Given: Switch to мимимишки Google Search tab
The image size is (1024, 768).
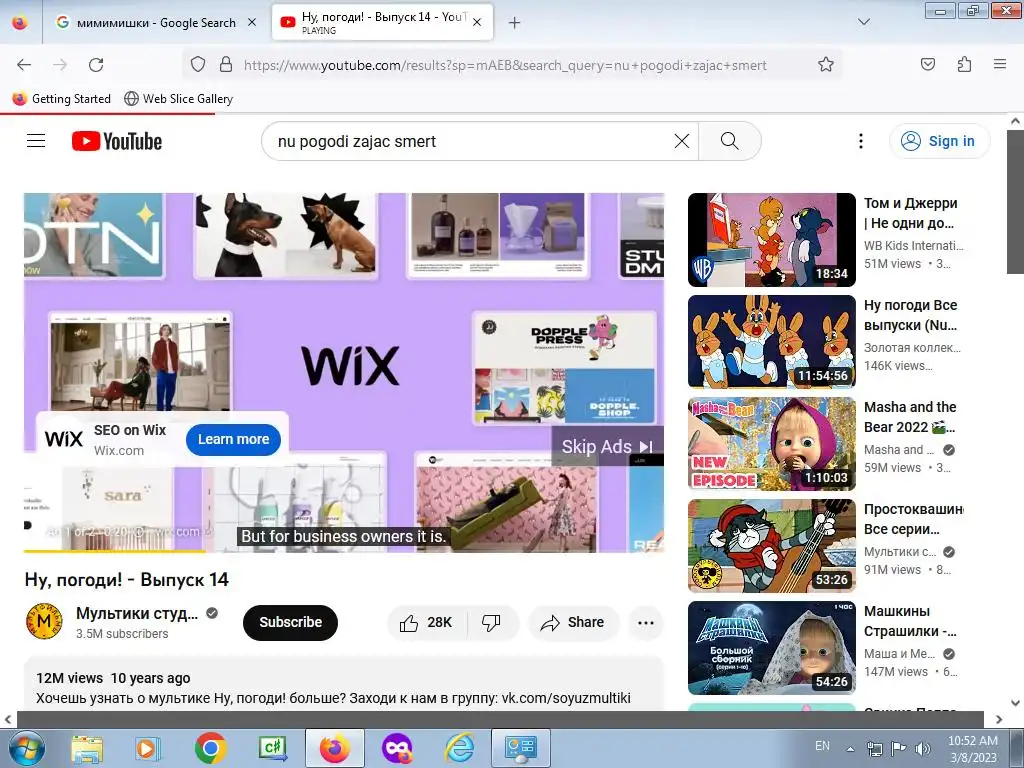Looking at the screenshot, I should pyautogui.click(x=155, y=22).
